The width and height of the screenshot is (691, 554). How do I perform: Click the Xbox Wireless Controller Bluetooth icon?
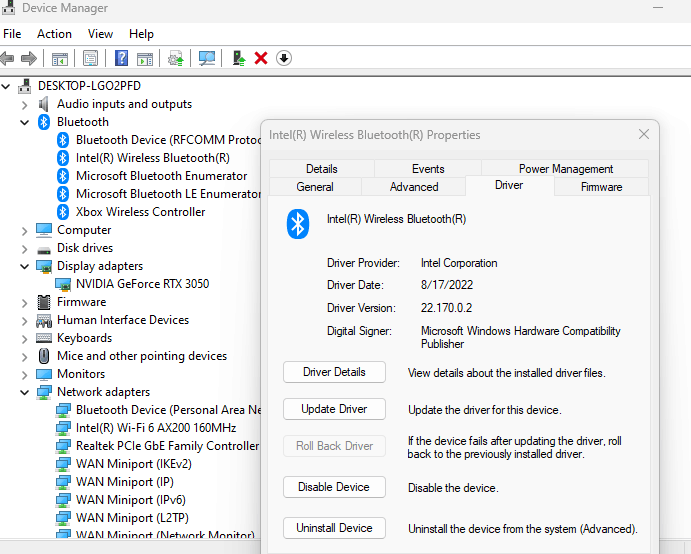(x=63, y=212)
